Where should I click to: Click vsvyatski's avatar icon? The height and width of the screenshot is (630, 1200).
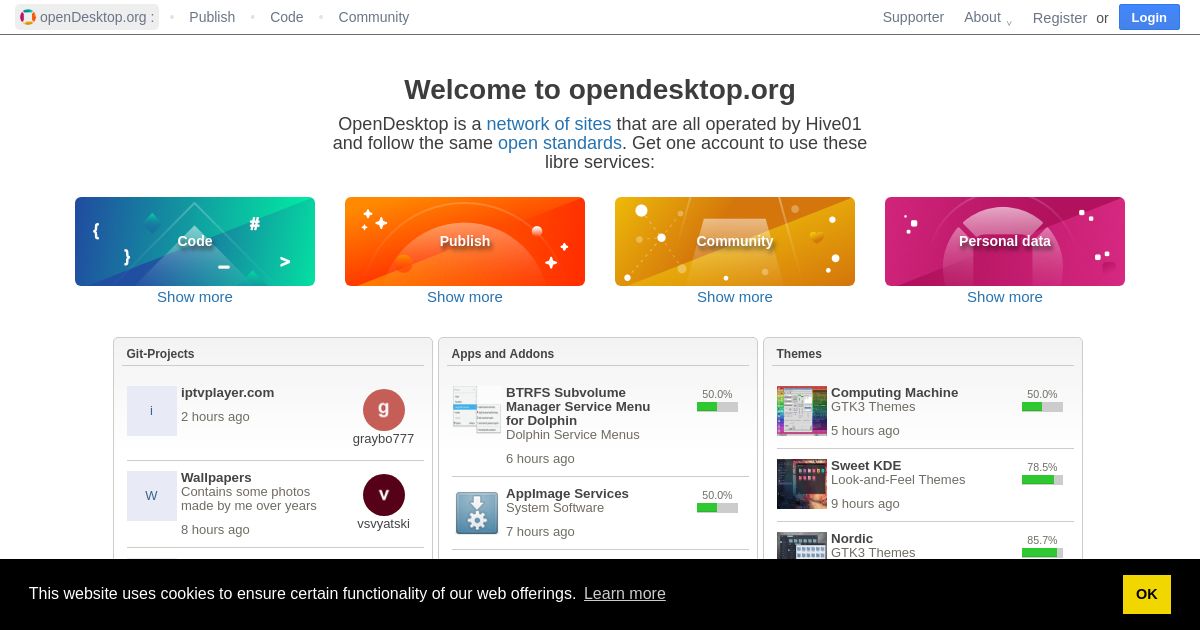(384, 495)
